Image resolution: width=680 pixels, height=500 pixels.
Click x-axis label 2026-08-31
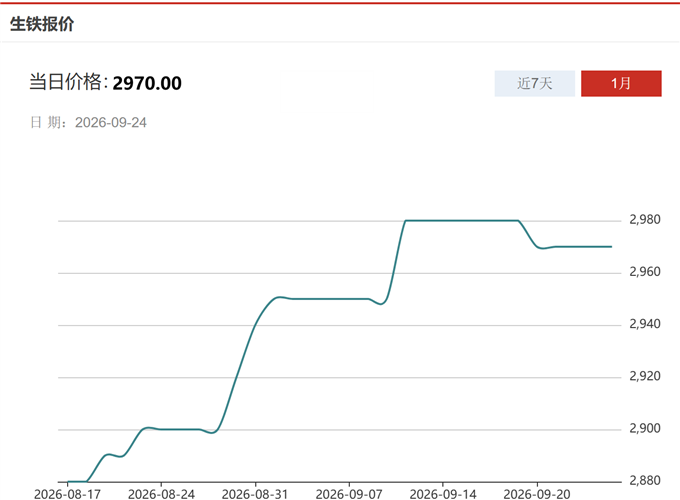[255, 494]
